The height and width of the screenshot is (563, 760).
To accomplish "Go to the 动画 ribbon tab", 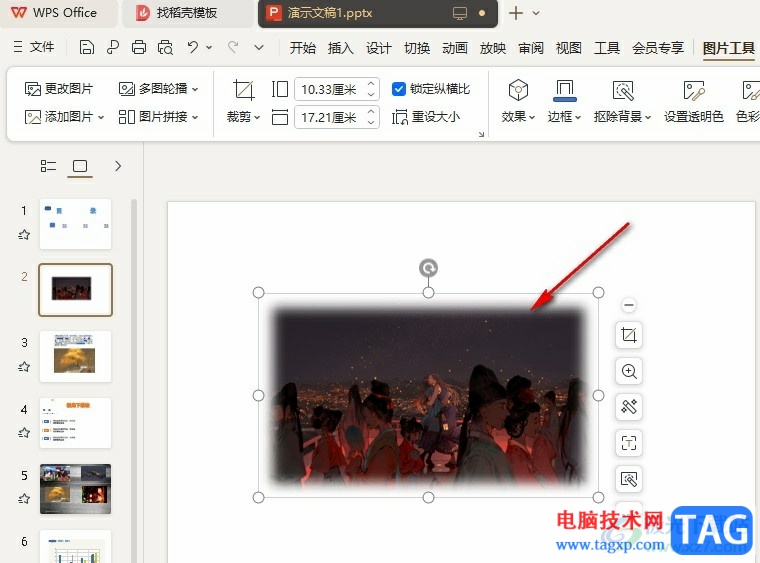I will coord(455,48).
